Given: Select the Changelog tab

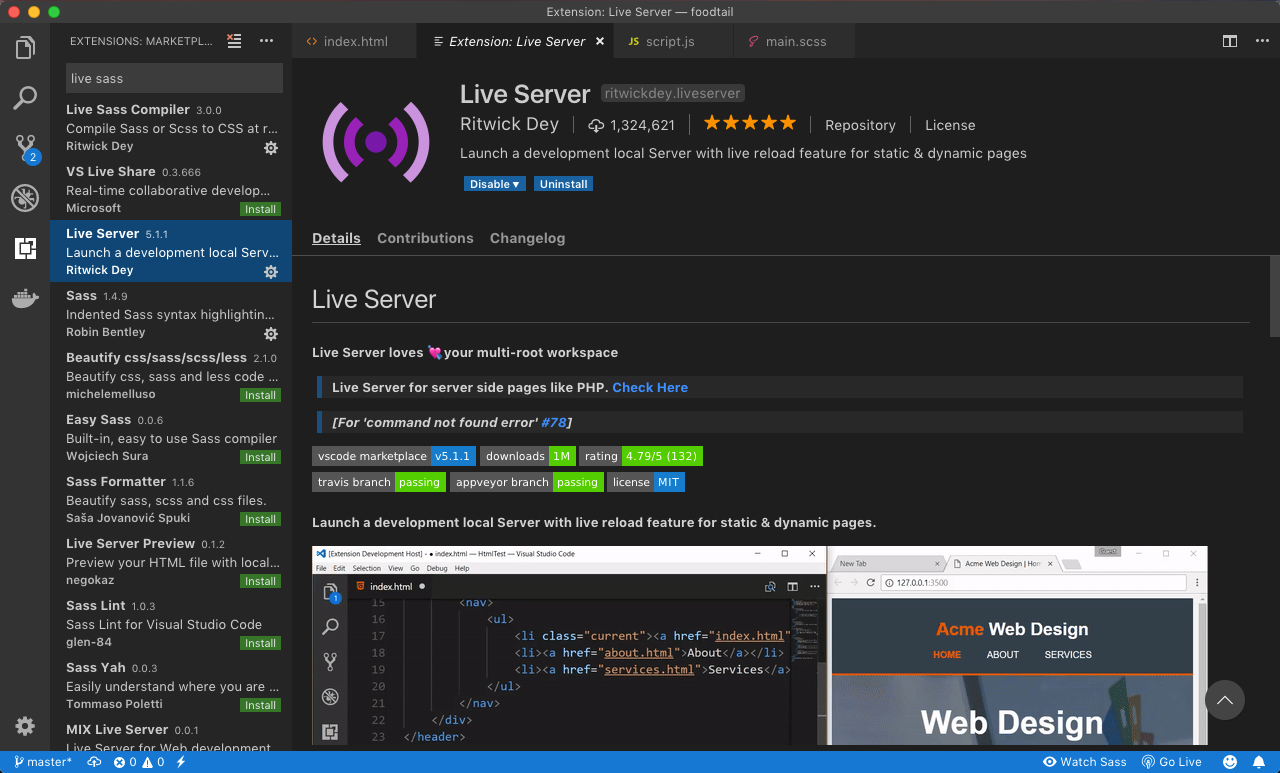Looking at the screenshot, I should coord(527,238).
